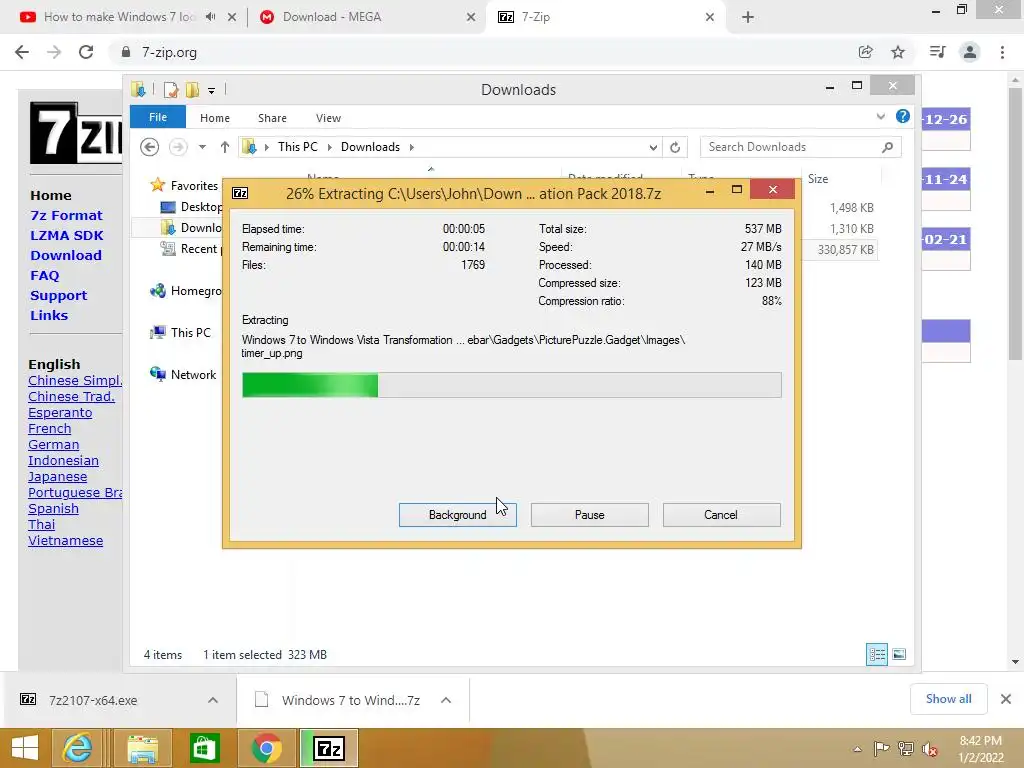Expand address bar history dropdown
Viewport: 1024px width, 768px height.
click(652, 148)
